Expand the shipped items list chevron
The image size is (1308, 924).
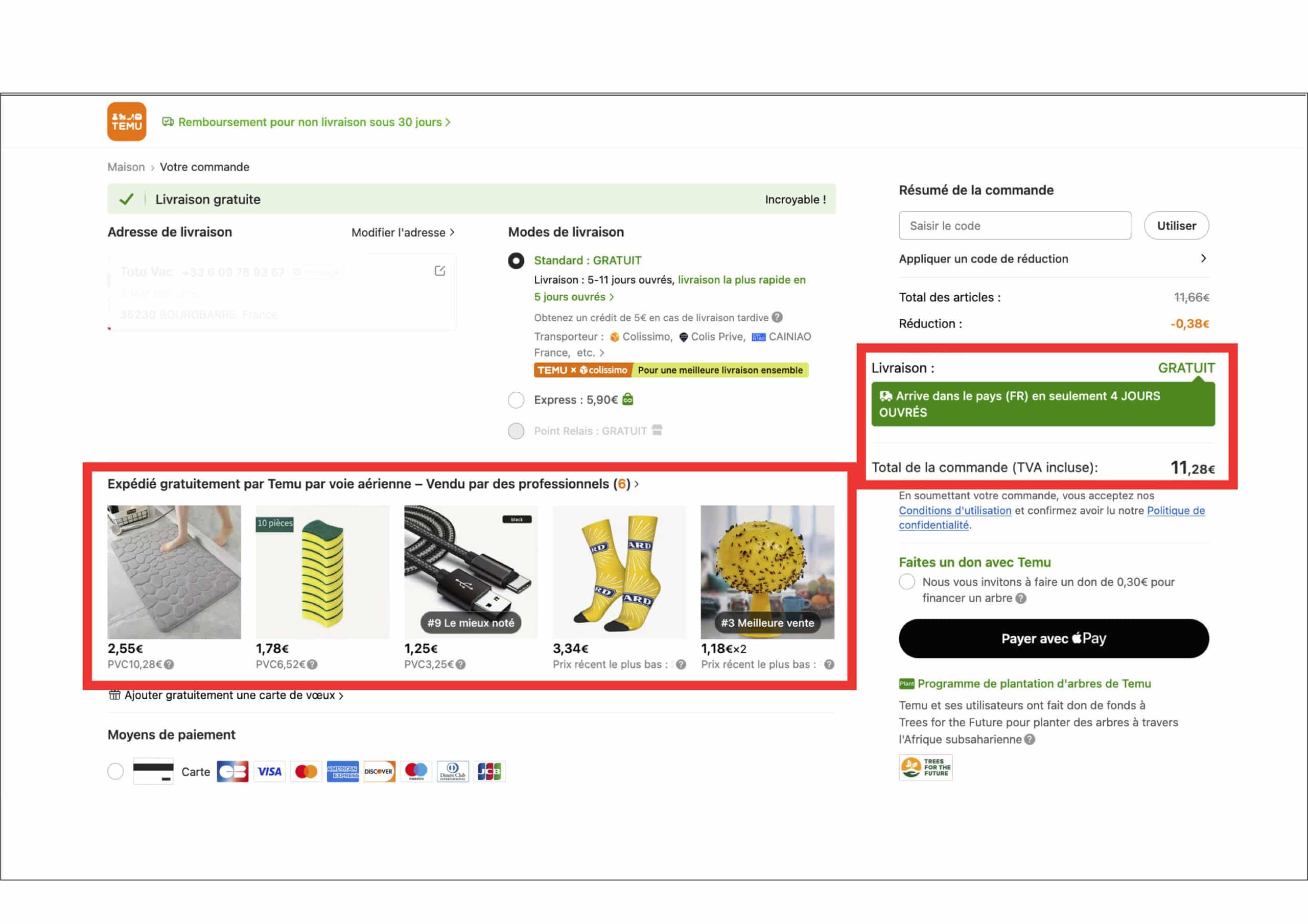[x=637, y=484]
